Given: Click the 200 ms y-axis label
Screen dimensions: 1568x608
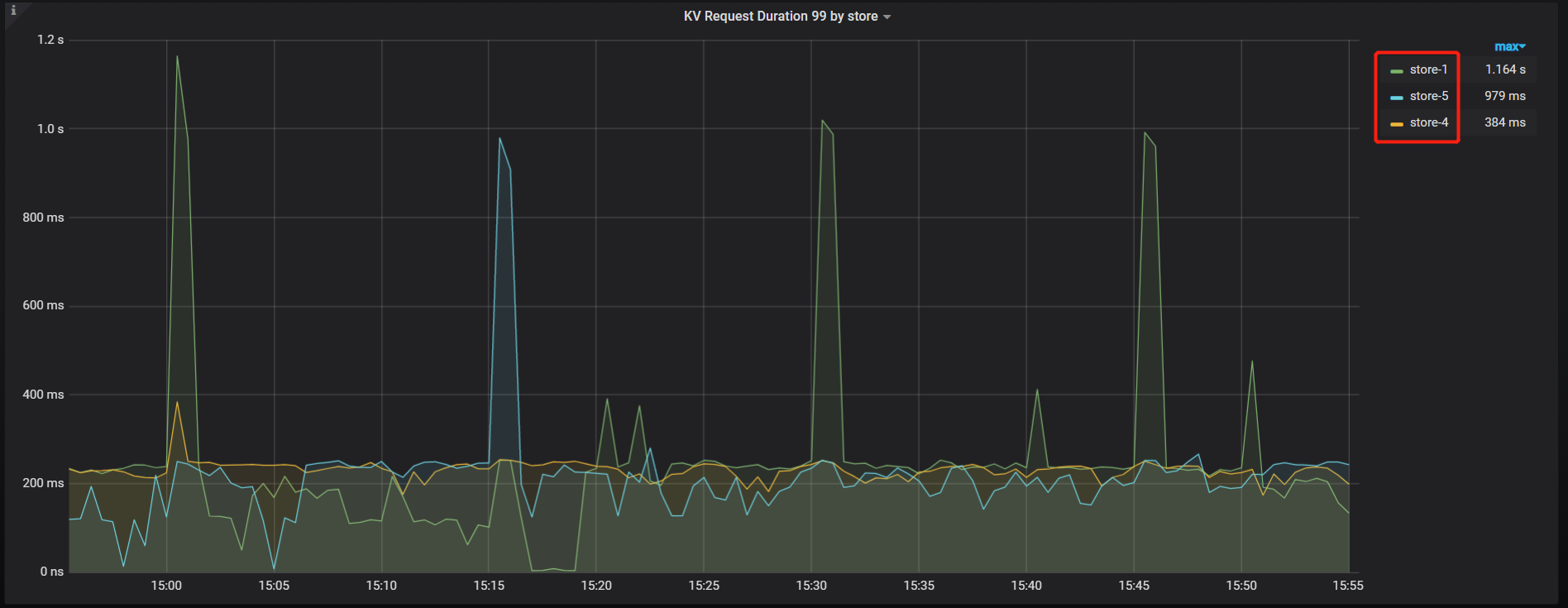Looking at the screenshot, I should [43, 483].
